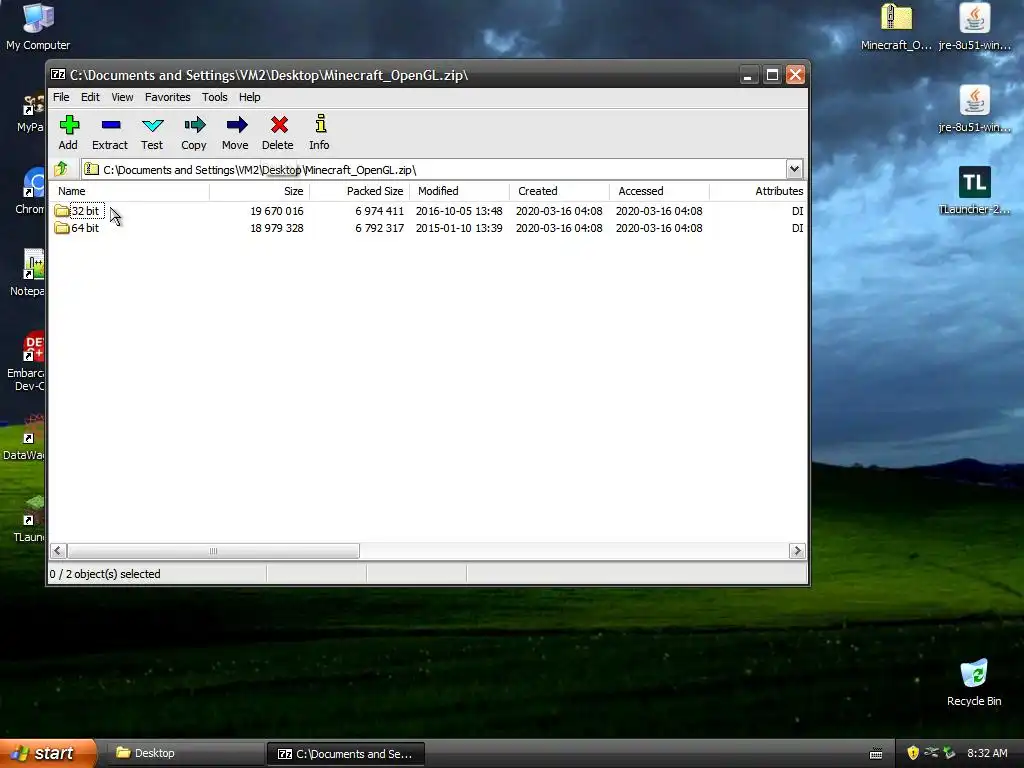
Task: Sort by Accessed column header
Action: point(659,191)
